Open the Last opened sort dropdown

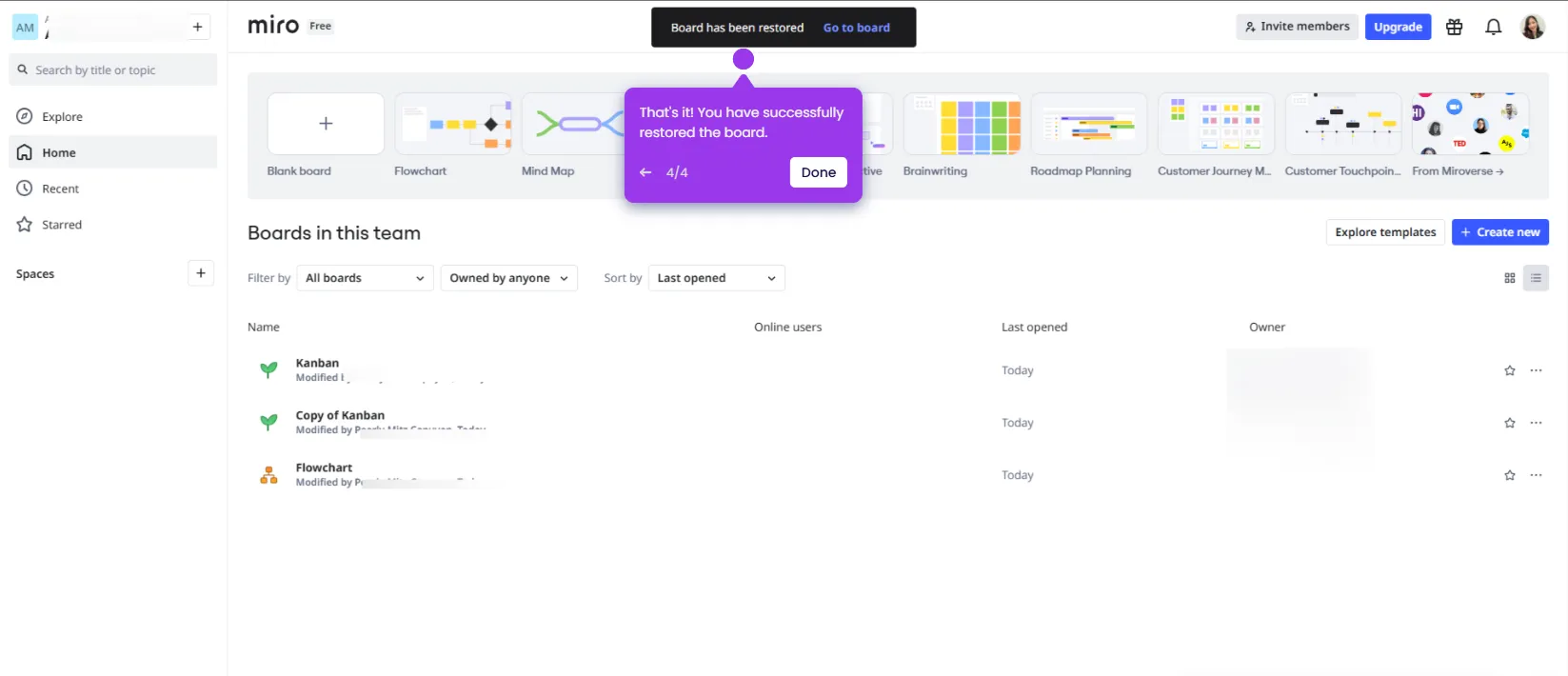tap(716, 278)
